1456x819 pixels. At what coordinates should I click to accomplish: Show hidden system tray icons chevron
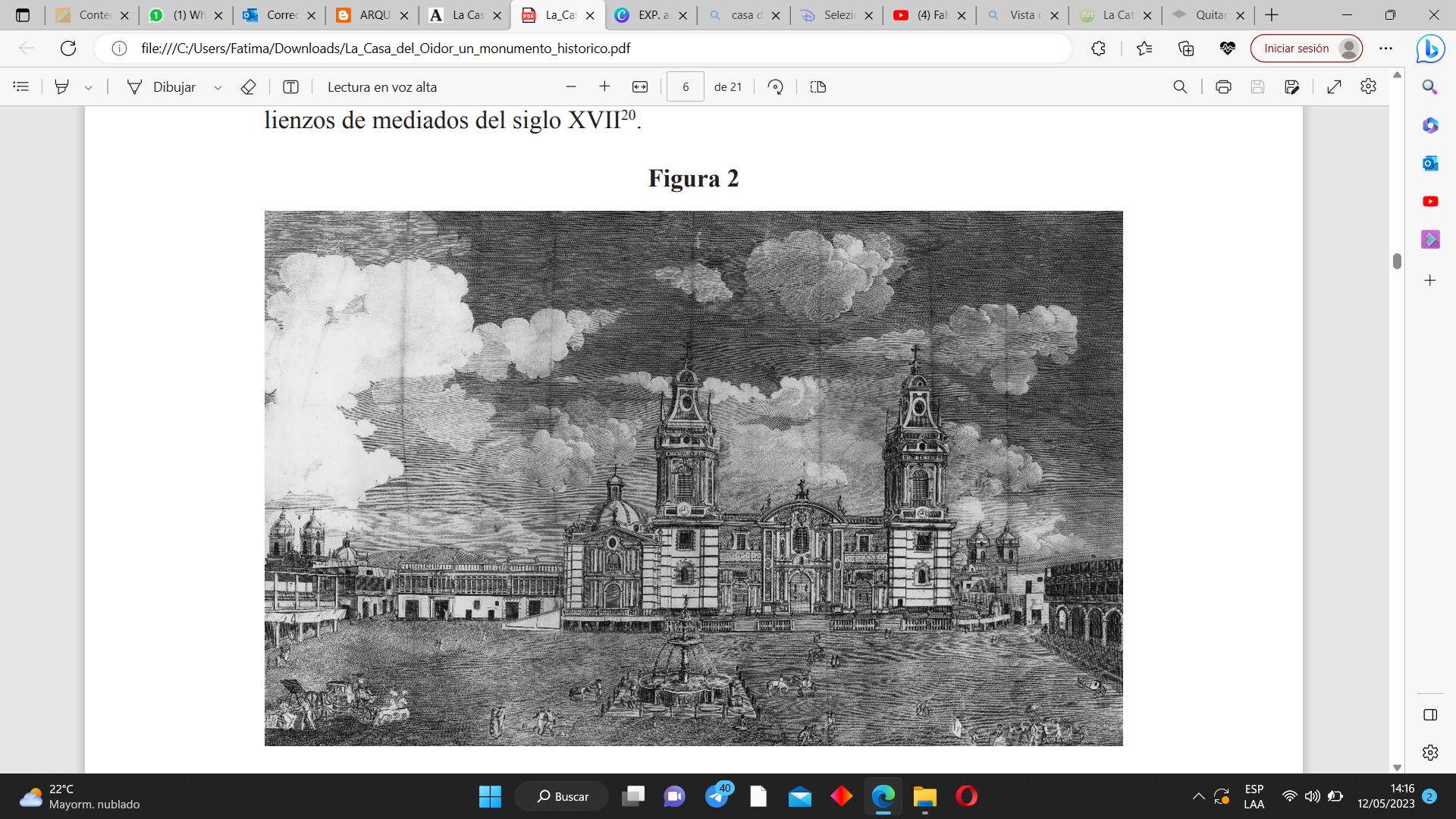pyautogui.click(x=1198, y=796)
